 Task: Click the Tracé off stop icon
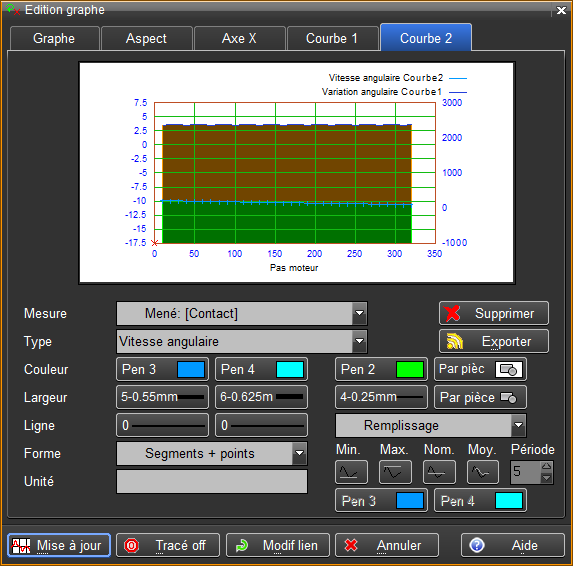click(132, 546)
